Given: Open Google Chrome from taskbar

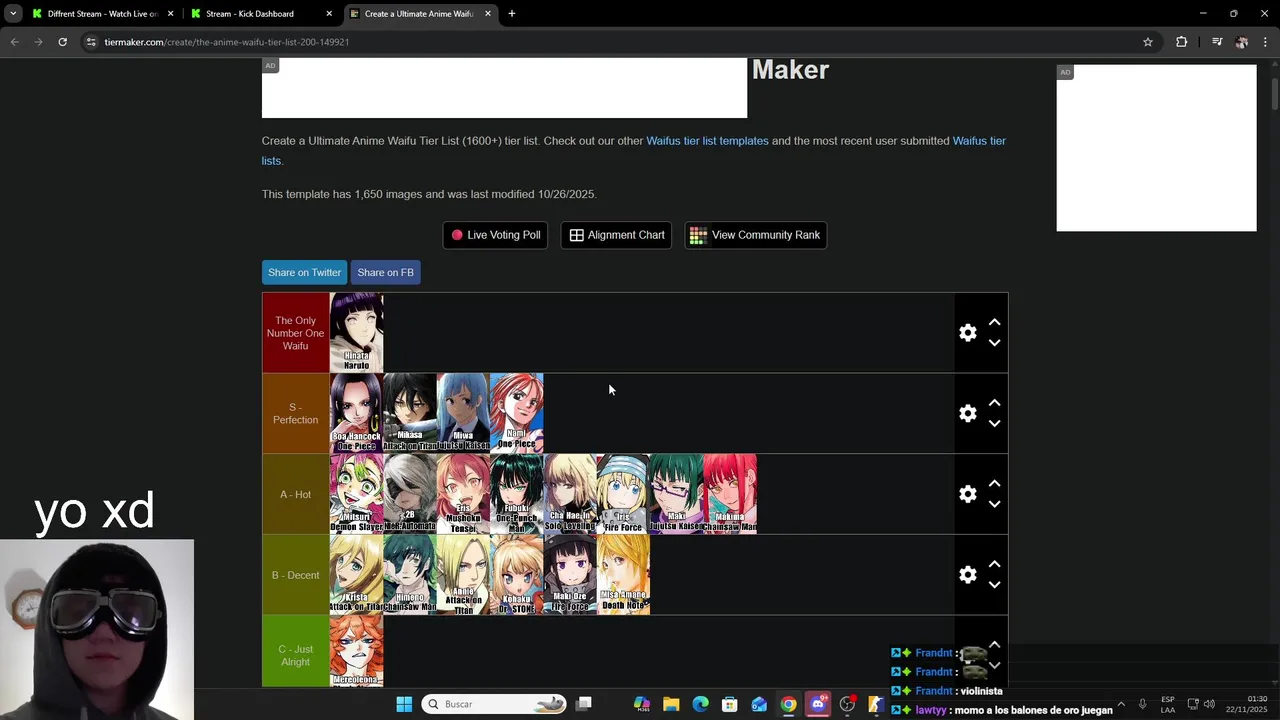Looking at the screenshot, I should pos(789,704).
